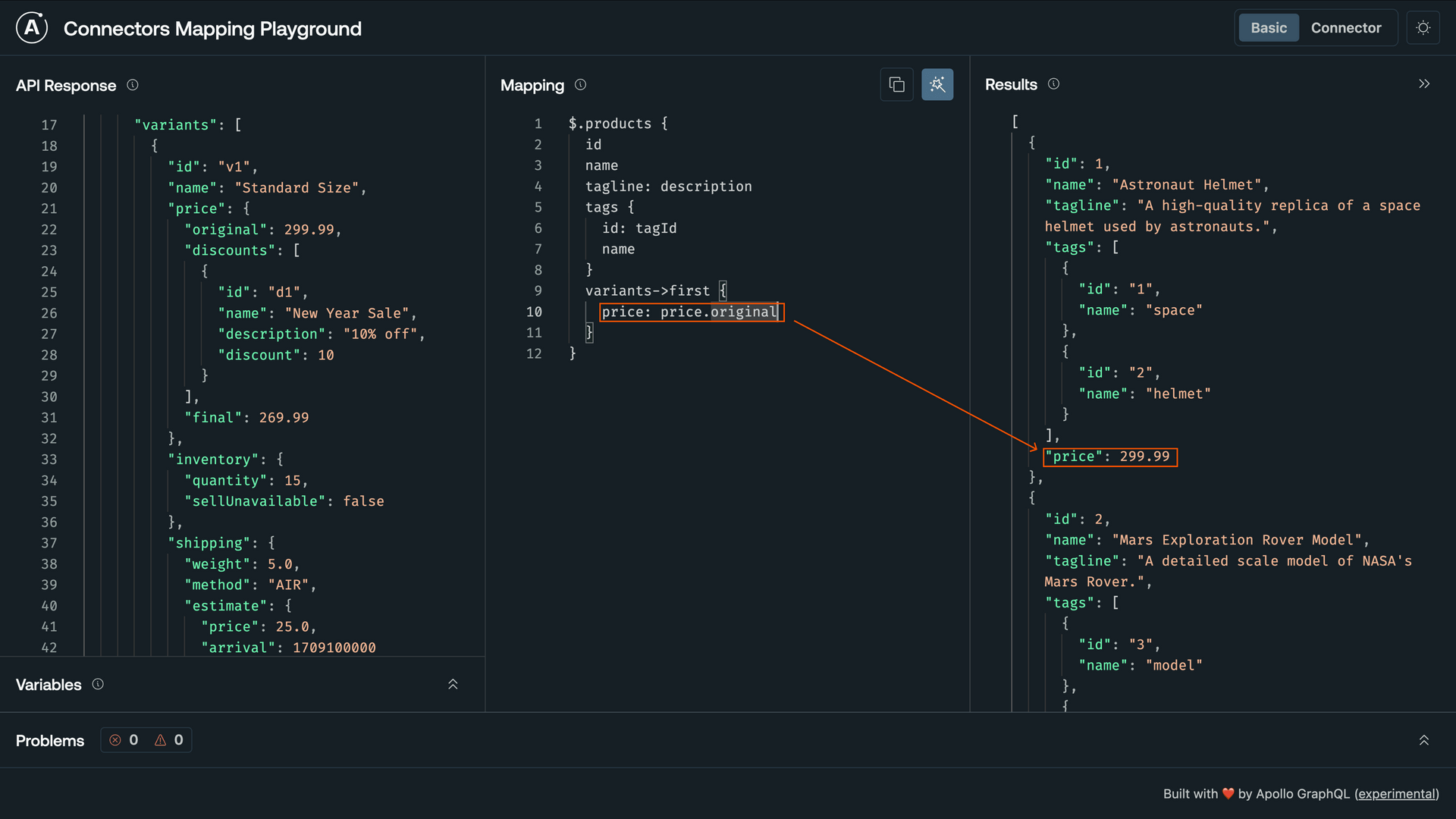Run the magic wand mapping generator

click(x=937, y=84)
